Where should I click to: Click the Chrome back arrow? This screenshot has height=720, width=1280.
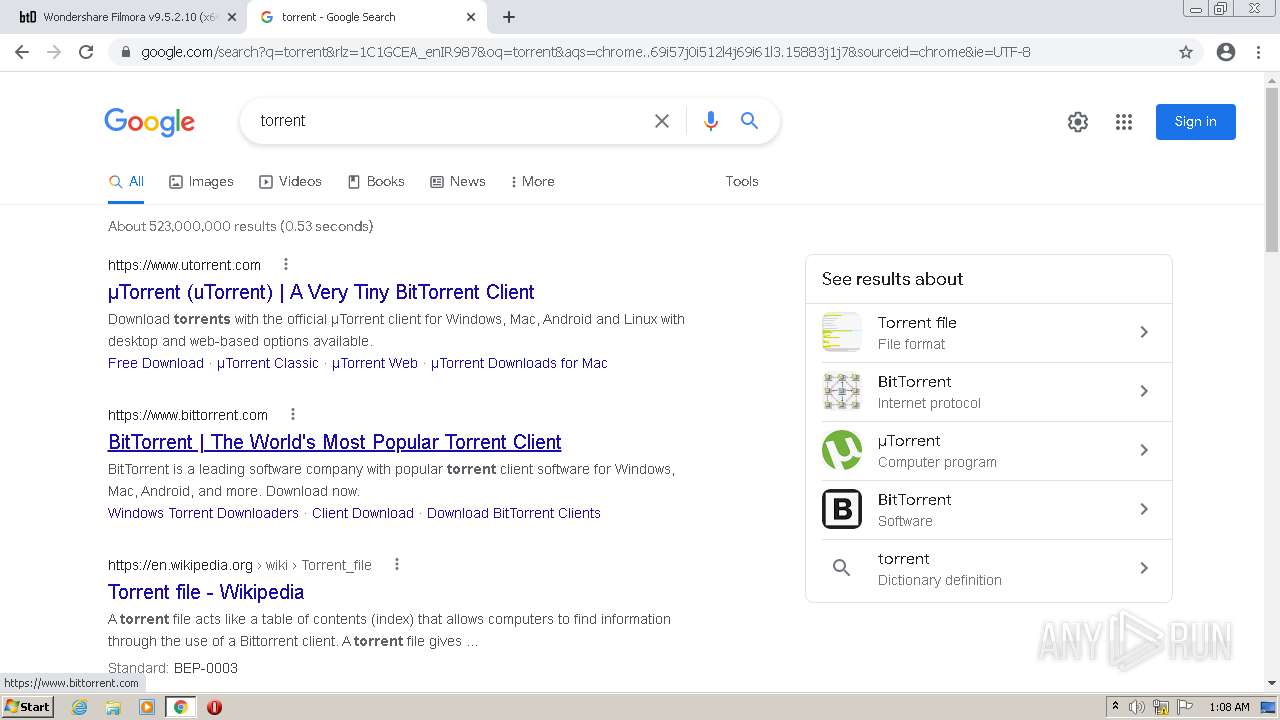tap(22, 52)
